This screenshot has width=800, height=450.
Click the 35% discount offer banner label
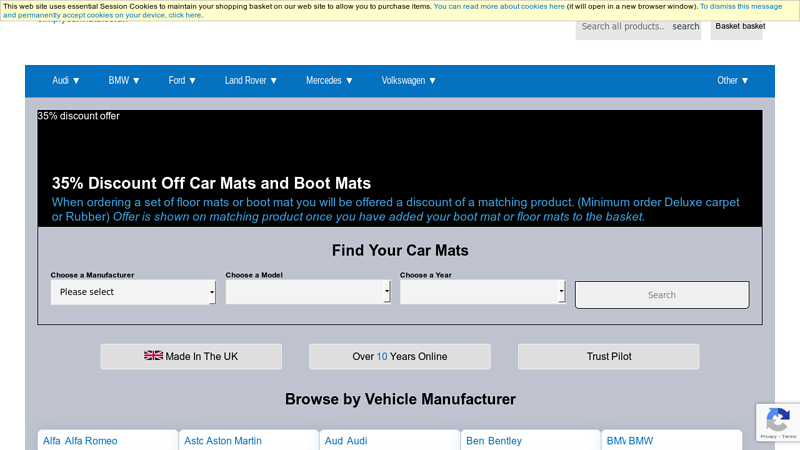coord(78,116)
